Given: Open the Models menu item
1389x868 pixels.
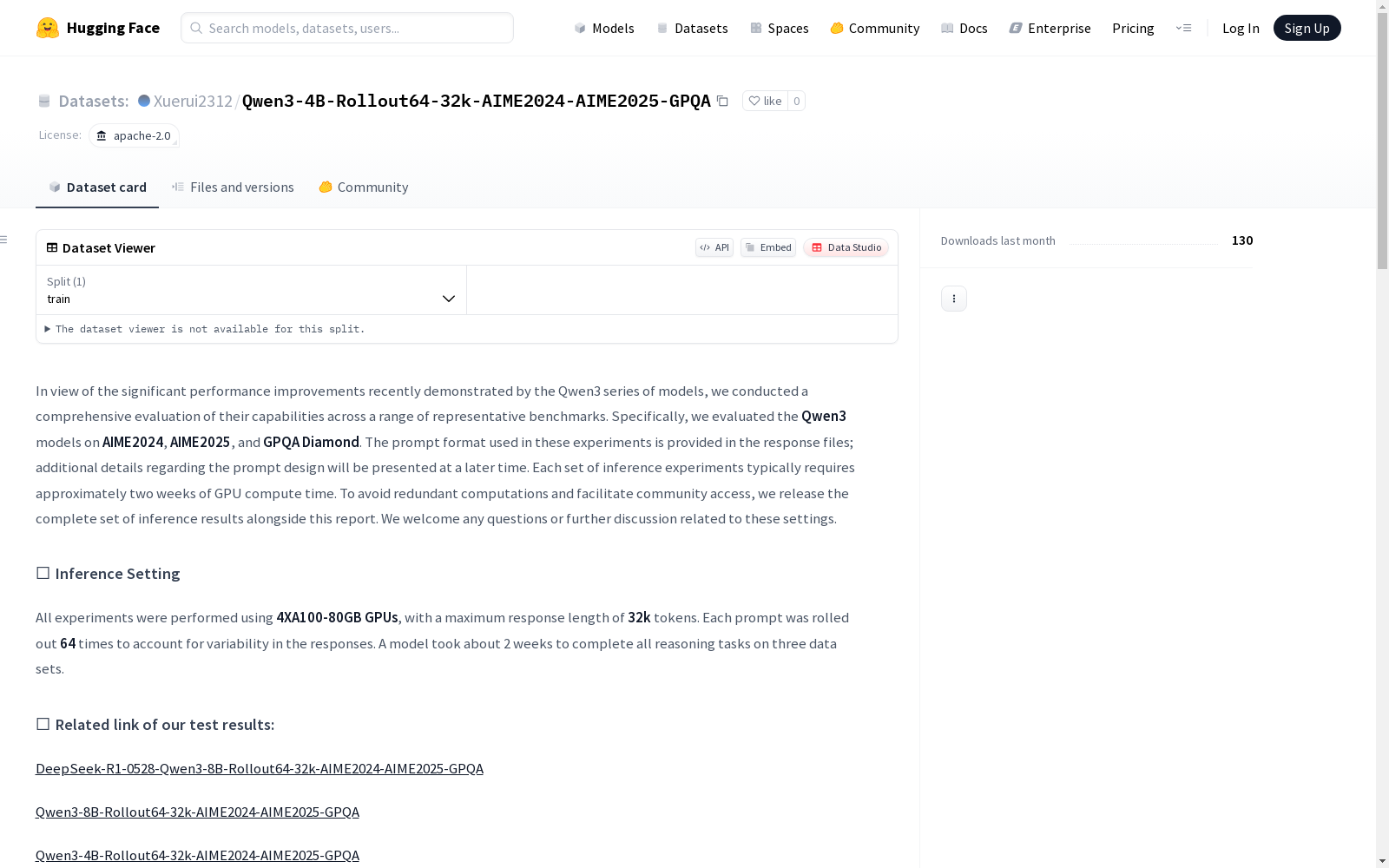Looking at the screenshot, I should coord(604,28).
